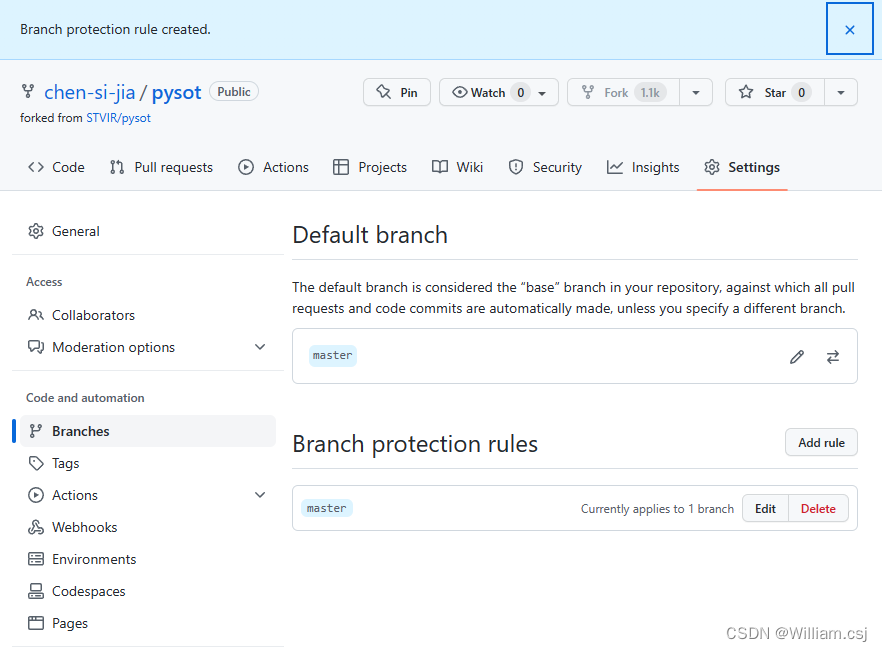Expand the sidebar Actions chevron

(260, 495)
